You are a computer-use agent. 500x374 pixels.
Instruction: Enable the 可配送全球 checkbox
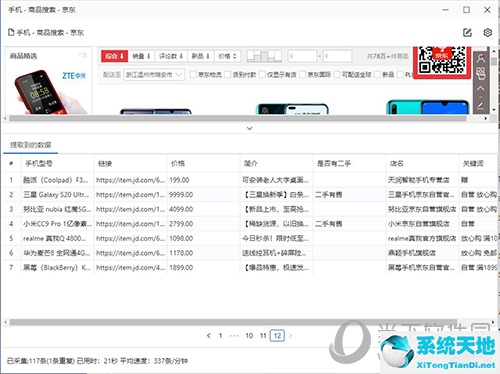pyautogui.click(x=337, y=74)
